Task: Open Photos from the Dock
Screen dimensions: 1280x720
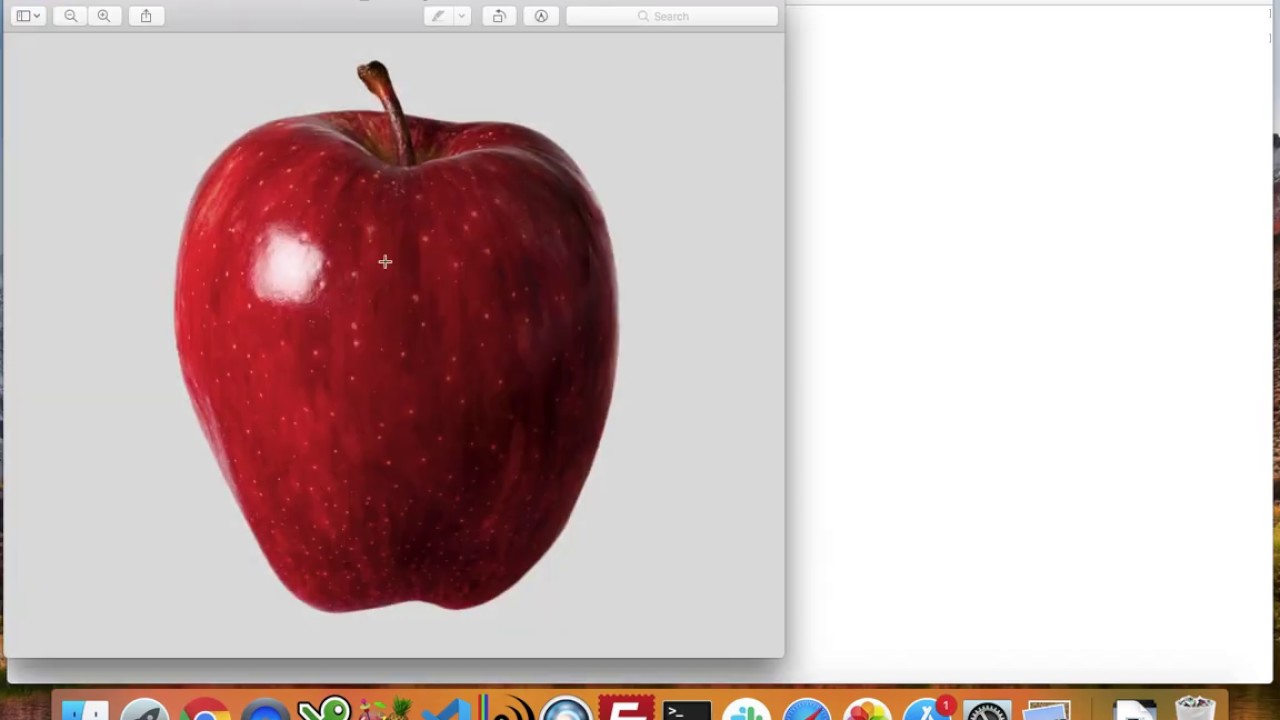Action: click(x=867, y=710)
